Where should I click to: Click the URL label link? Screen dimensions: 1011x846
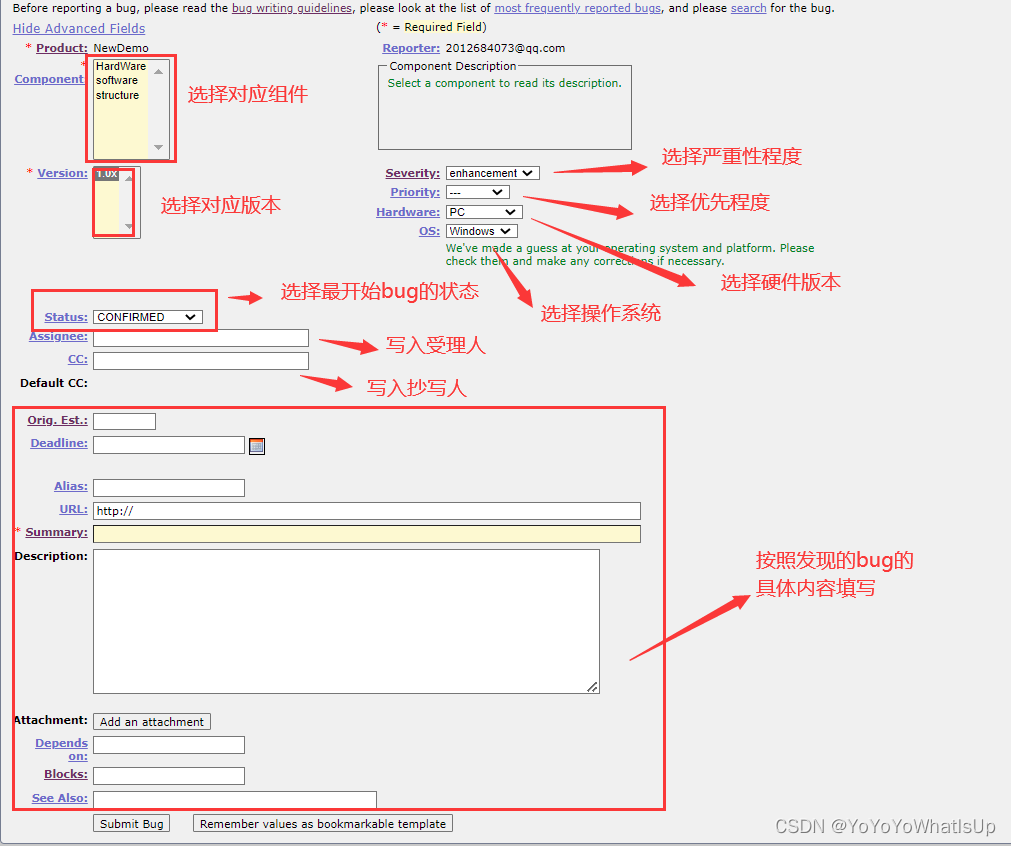pyautogui.click(x=73, y=509)
